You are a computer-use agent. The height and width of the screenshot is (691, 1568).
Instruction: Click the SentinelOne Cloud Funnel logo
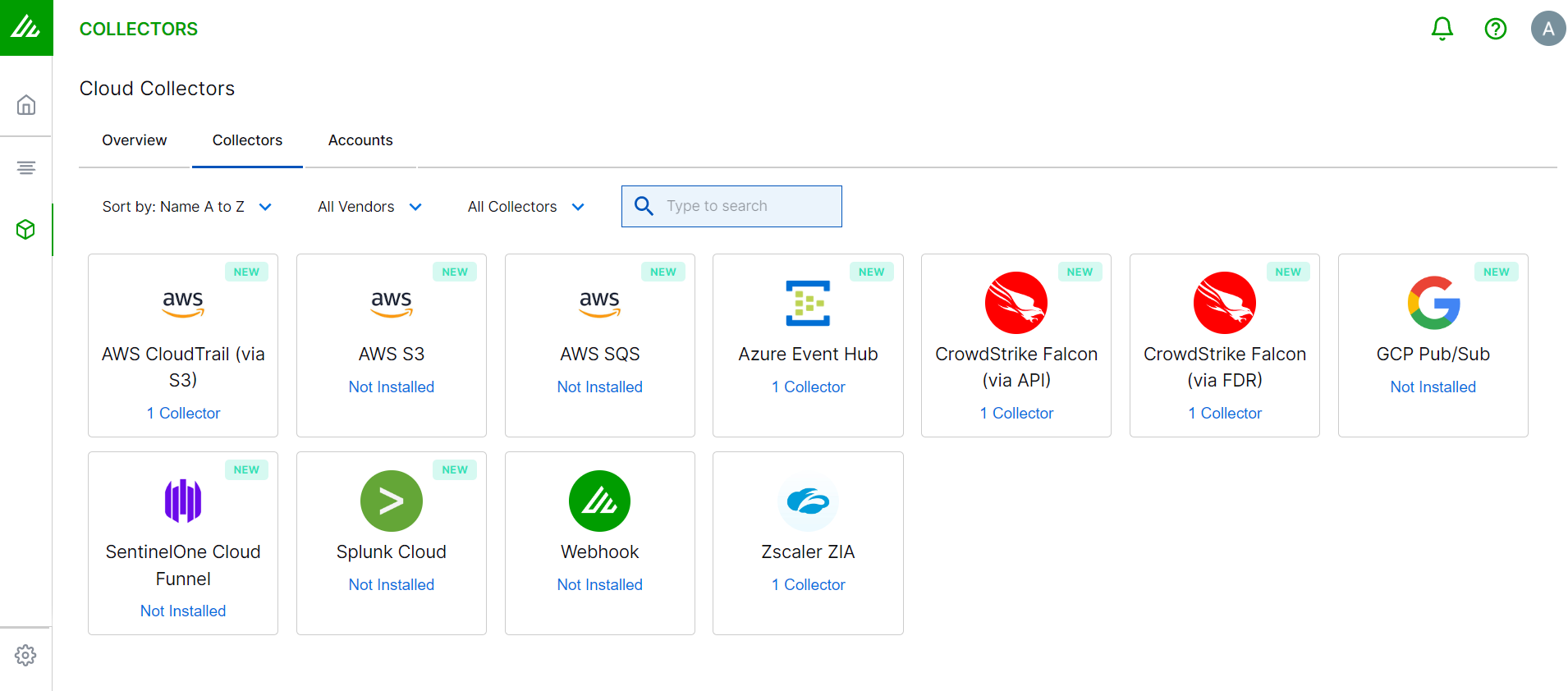[183, 501]
